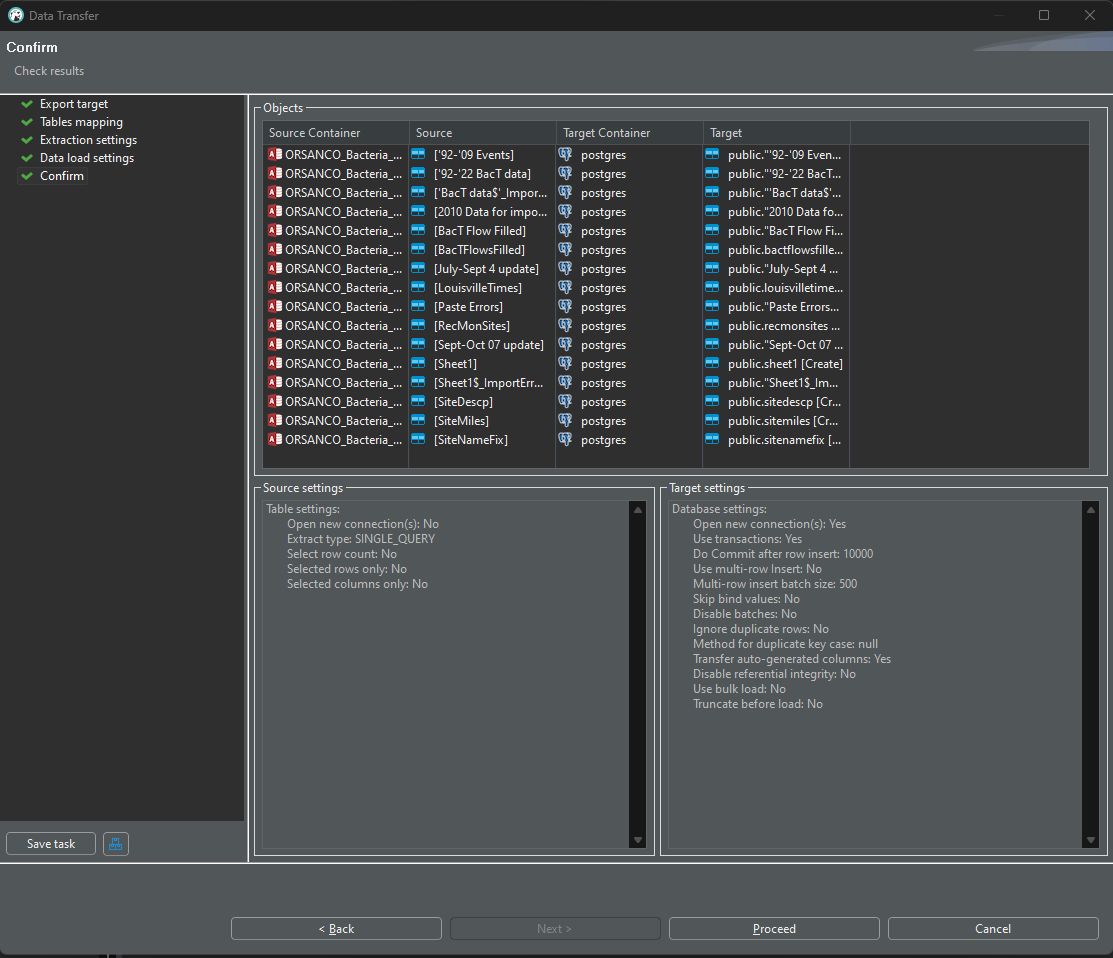Click 'Multi-row insert batch size: 500' text
The image size is (1113, 958).
pyautogui.click(x=774, y=583)
